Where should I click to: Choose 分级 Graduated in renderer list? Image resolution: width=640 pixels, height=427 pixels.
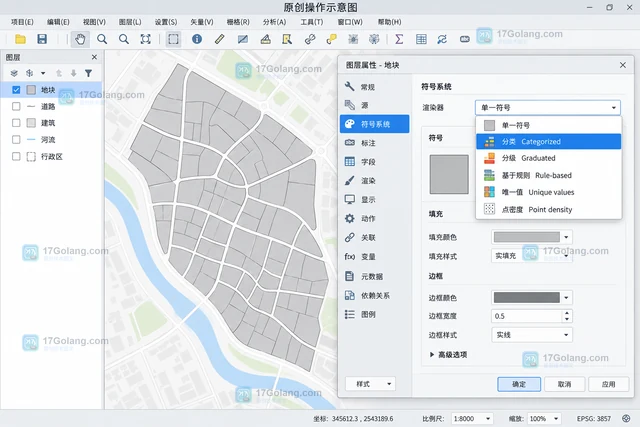549,158
